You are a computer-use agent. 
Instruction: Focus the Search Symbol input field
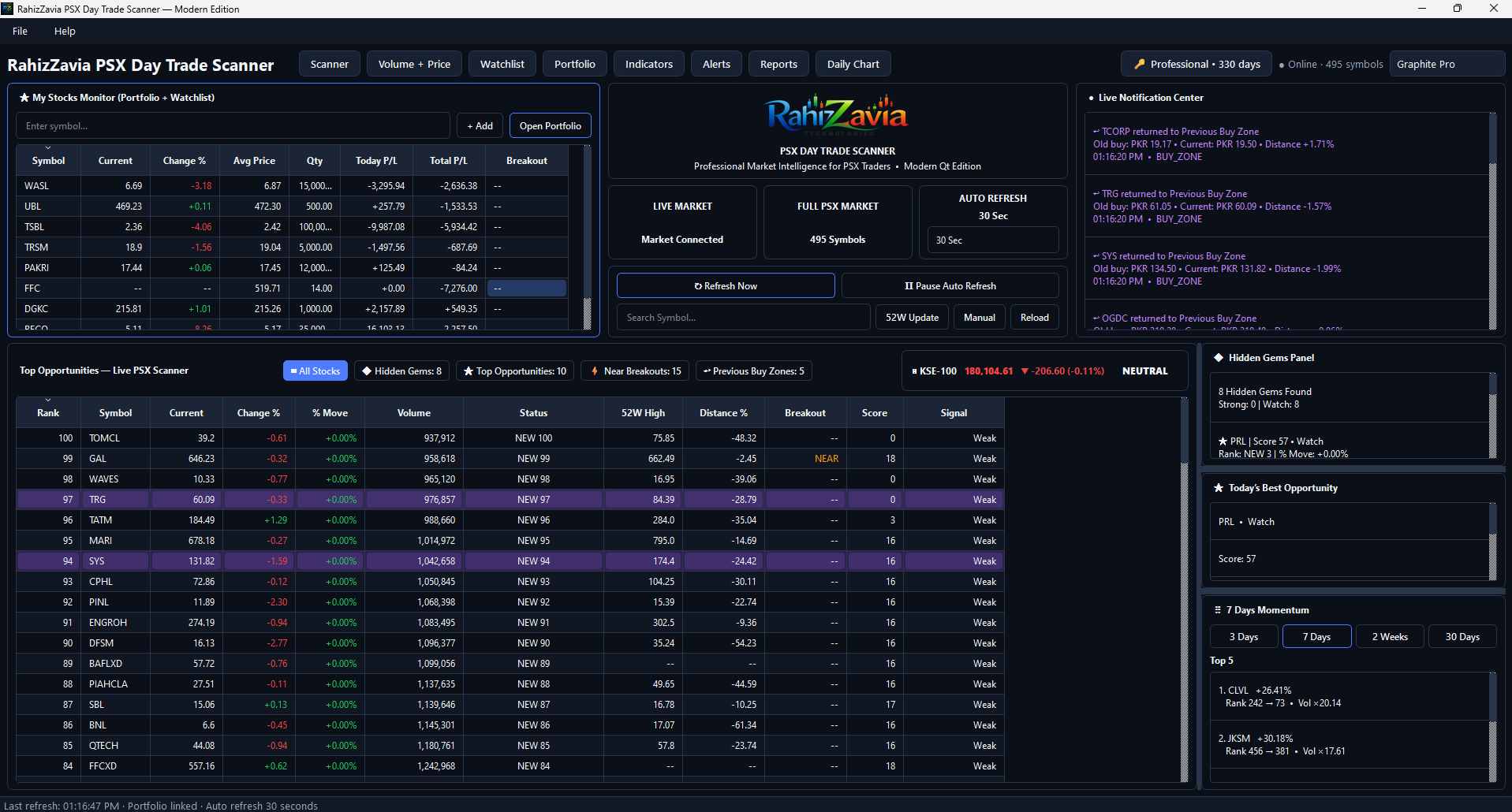click(x=744, y=318)
